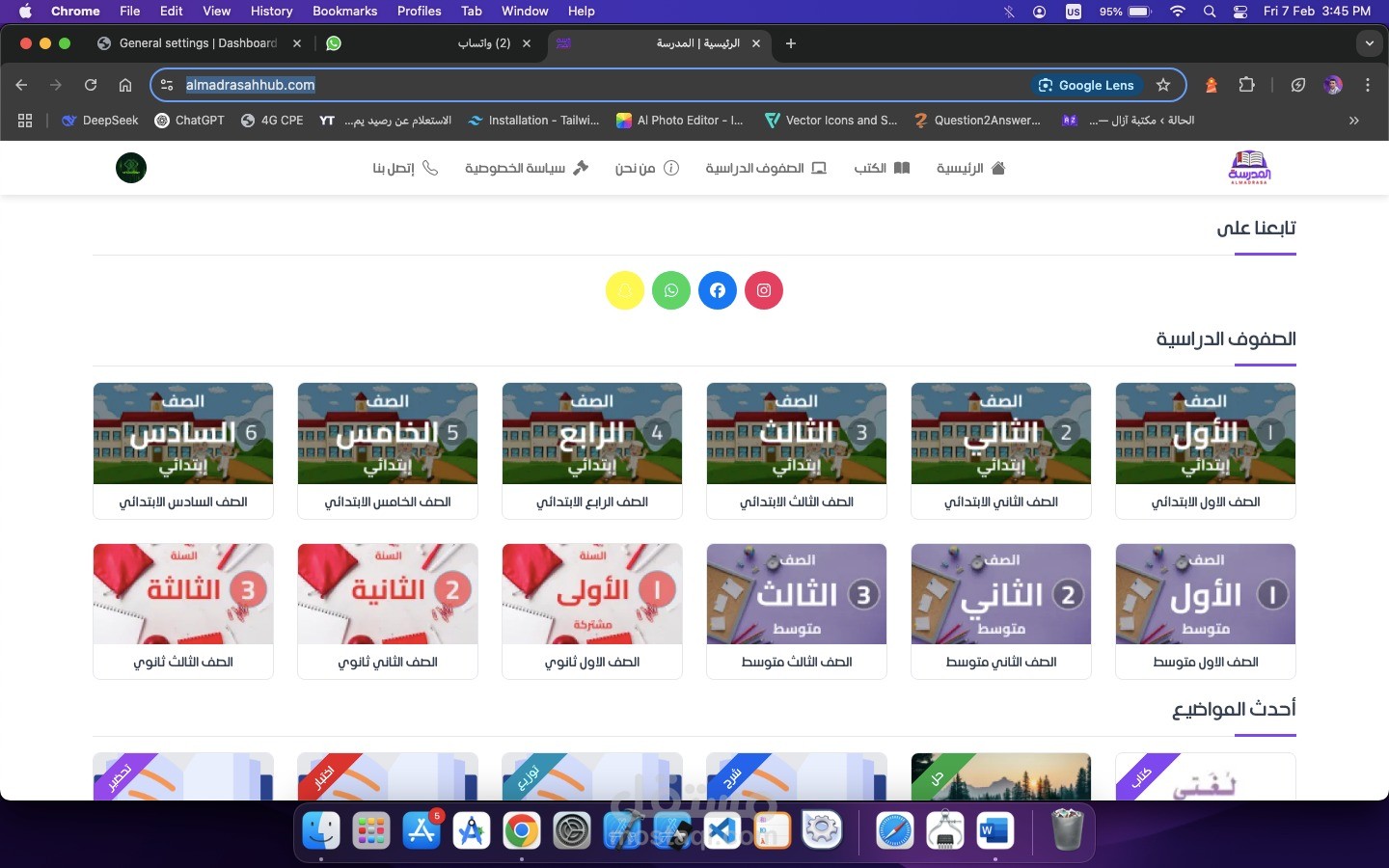This screenshot has width=1389, height=868.
Task: Reload the page with the refresh icon
Action: pos(91,86)
